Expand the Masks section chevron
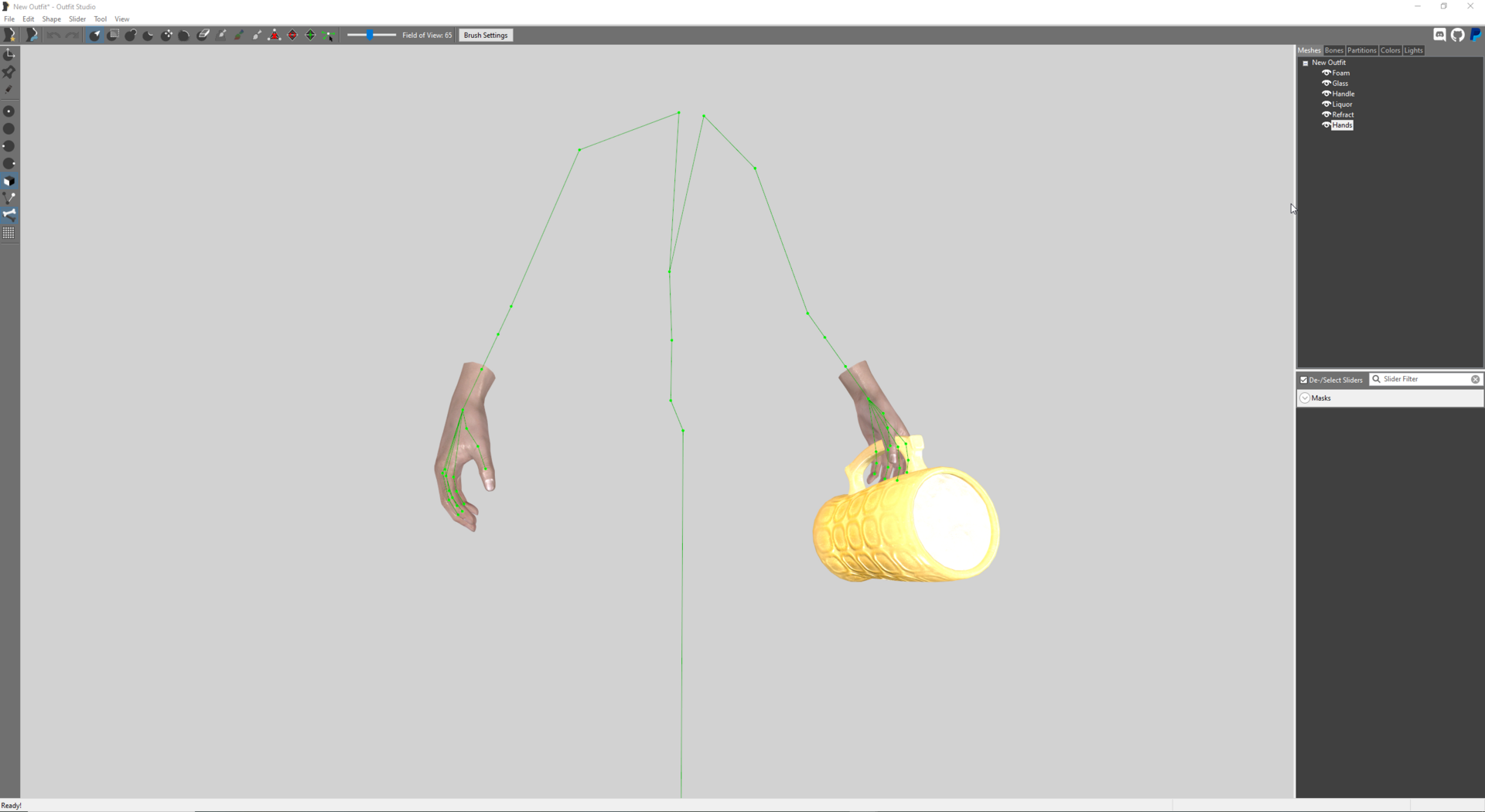This screenshot has width=1485, height=812. click(x=1305, y=398)
